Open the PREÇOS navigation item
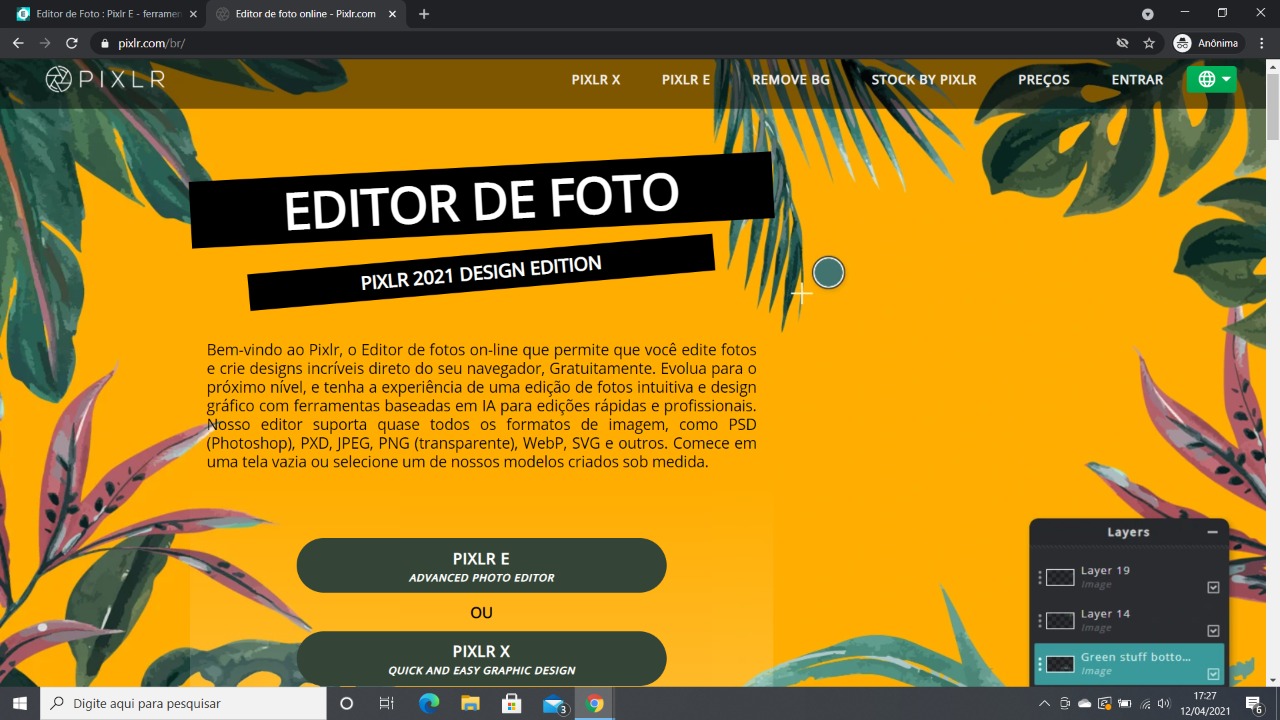The width and height of the screenshot is (1280, 720). coord(1044,79)
